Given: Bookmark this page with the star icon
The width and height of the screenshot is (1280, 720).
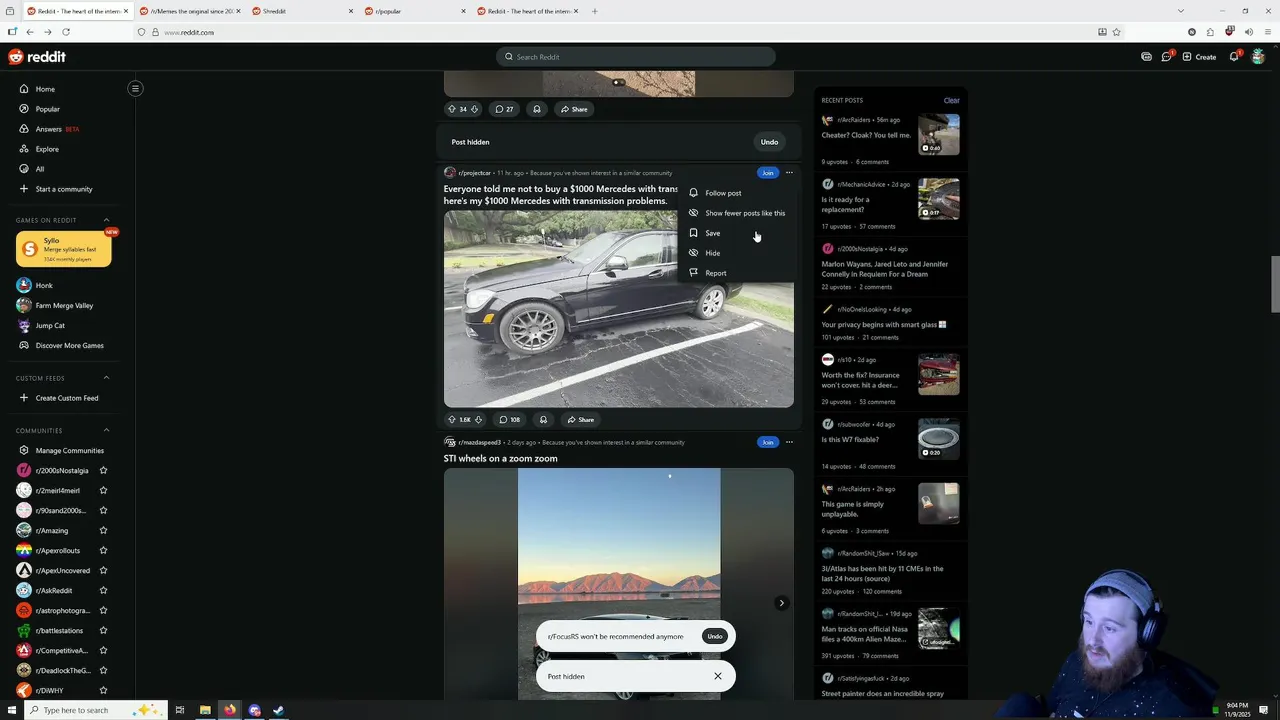Looking at the screenshot, I should [x=1116, y=32].
